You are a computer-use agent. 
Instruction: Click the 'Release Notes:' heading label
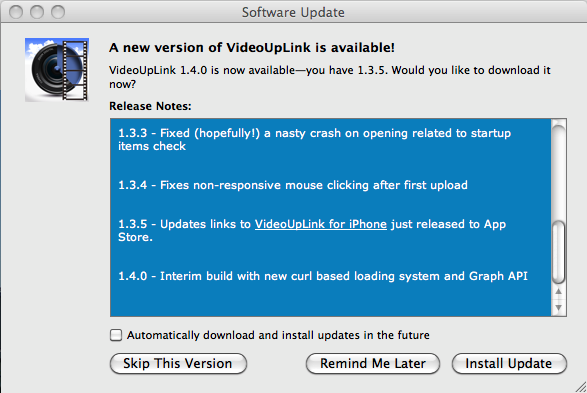click(x=150, y=106)
